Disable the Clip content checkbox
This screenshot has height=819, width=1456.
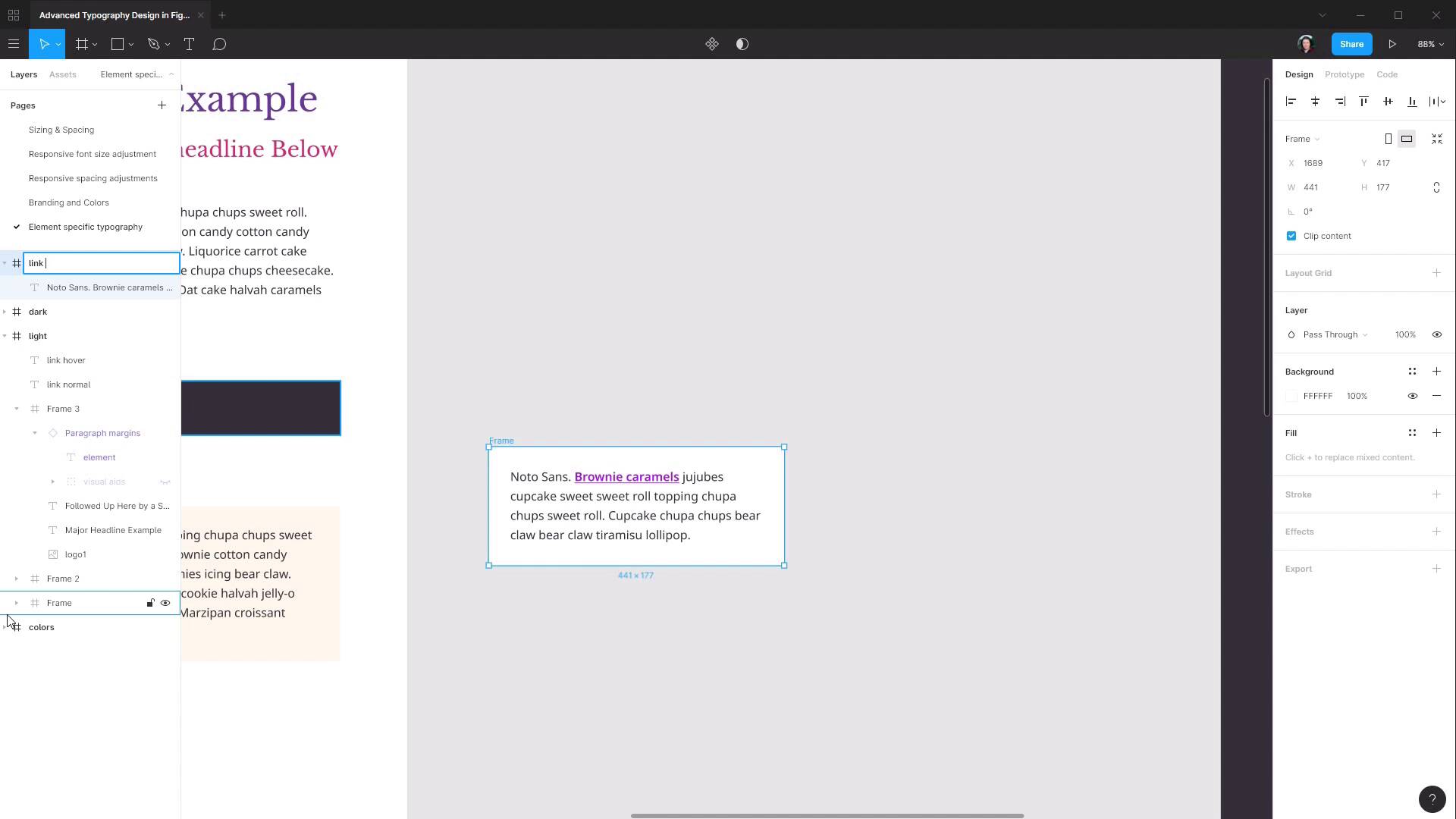(1291, 236)
